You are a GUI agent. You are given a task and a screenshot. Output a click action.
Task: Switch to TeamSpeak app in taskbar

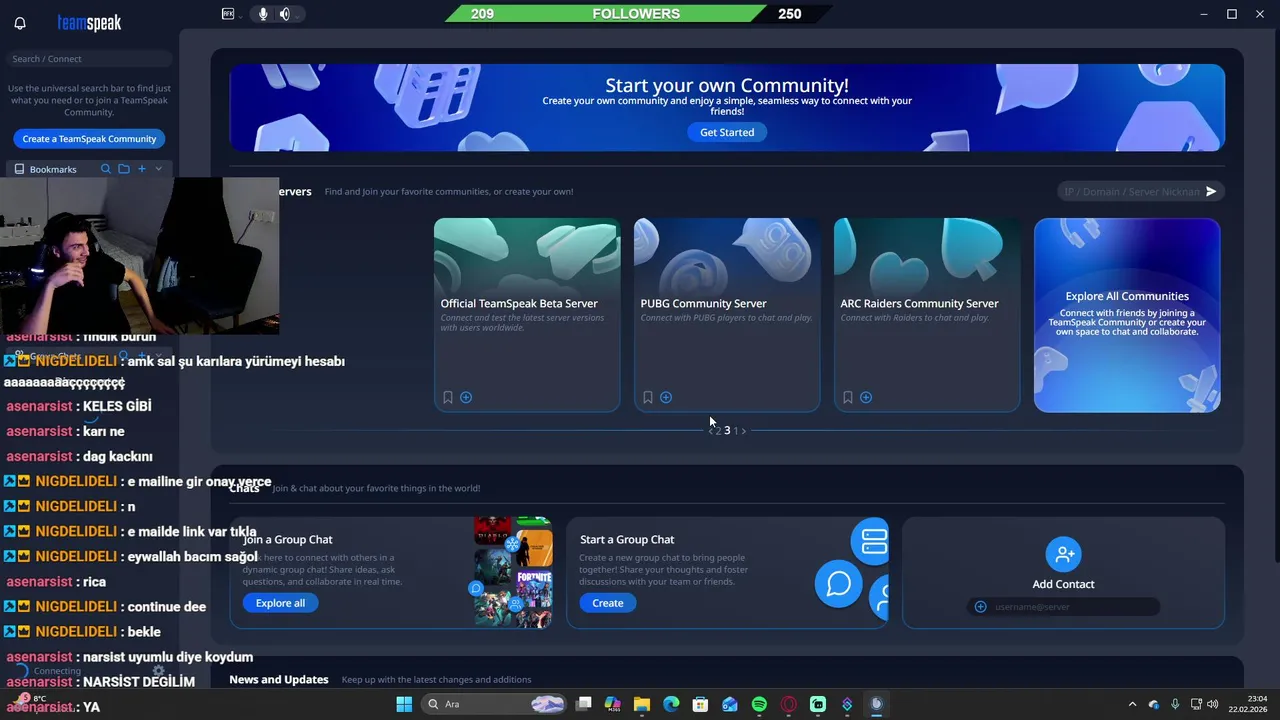[x=876, y=704]
